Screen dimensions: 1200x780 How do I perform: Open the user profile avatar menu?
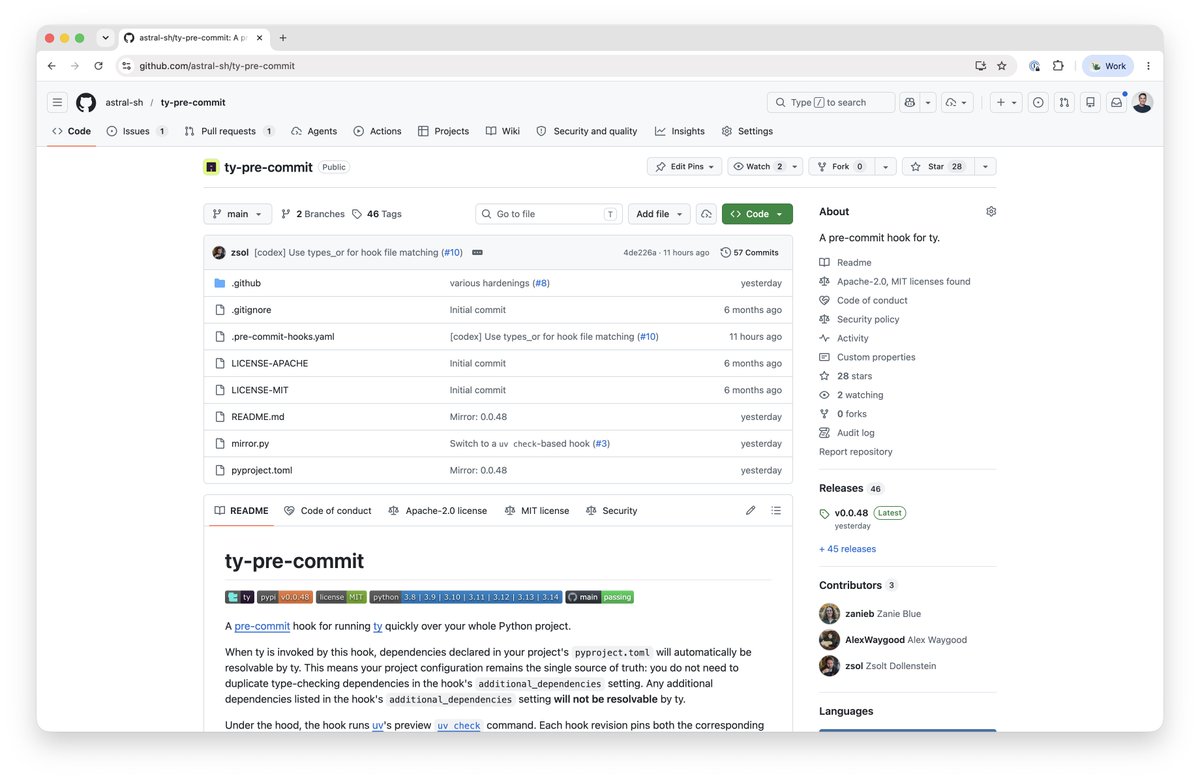[1142, 102]
